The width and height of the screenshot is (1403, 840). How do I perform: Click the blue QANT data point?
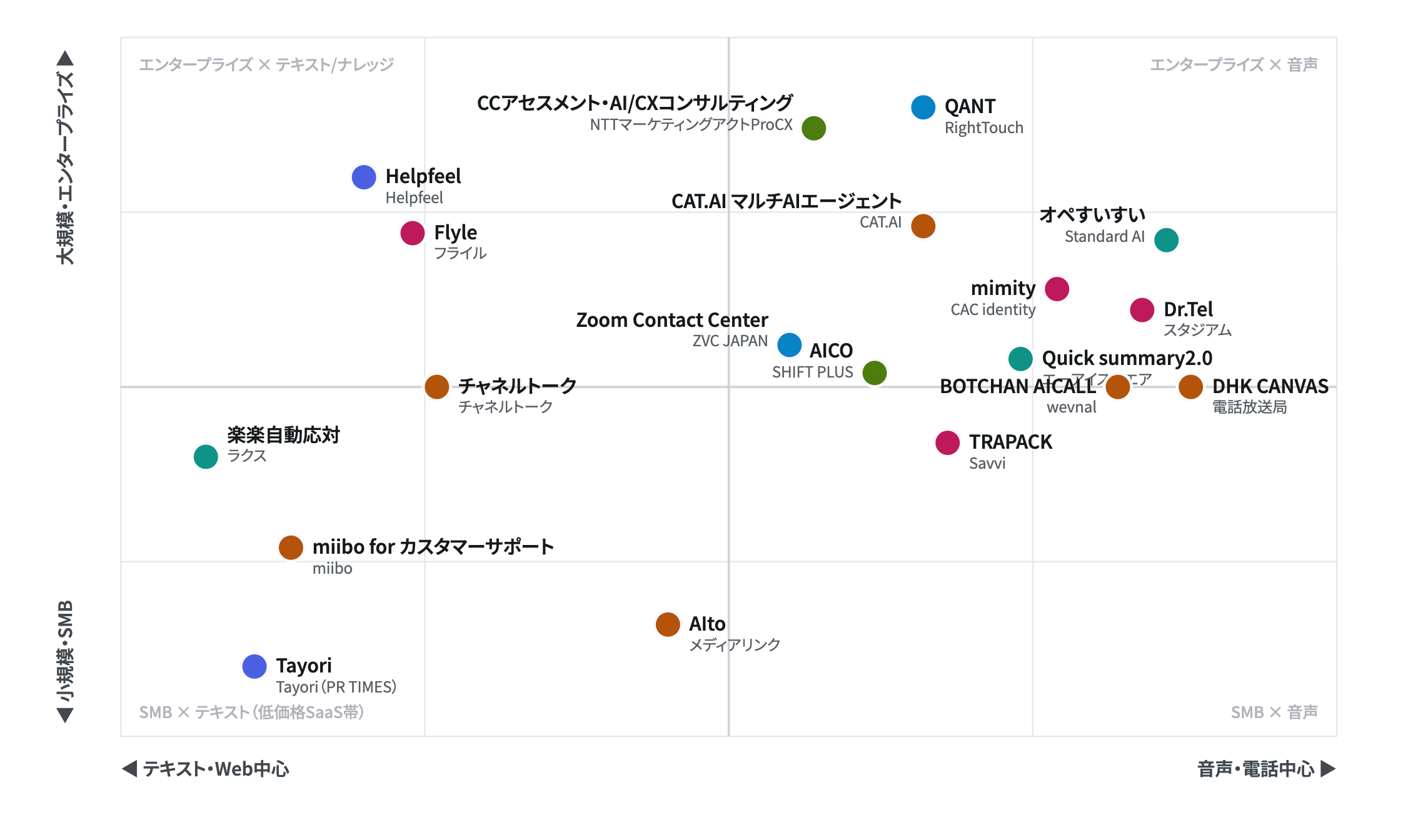point(923,107)
